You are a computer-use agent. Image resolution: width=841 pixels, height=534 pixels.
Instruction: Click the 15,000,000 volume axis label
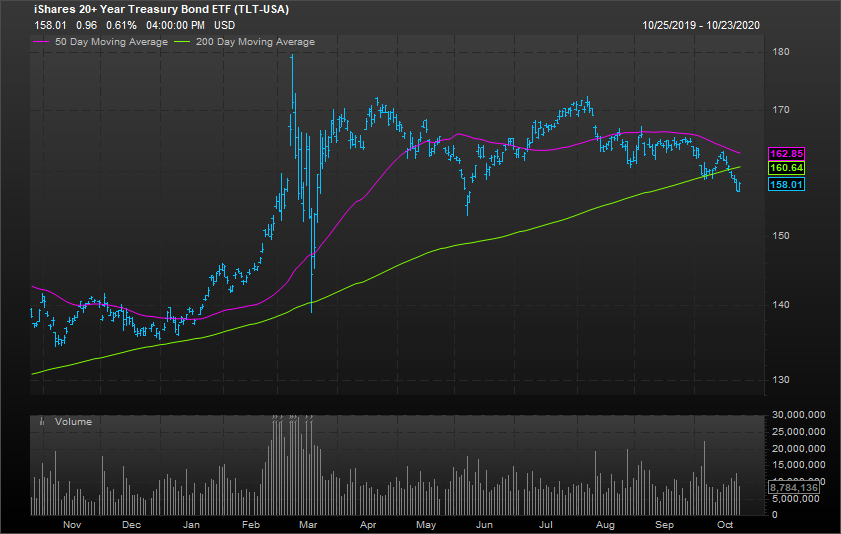coord(799,465)
